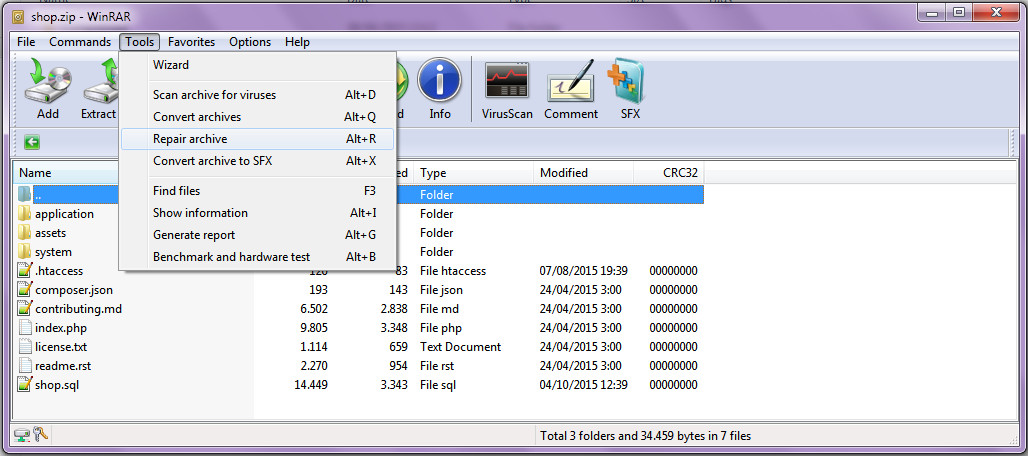Click the status bar totals text

click(646, 435)
